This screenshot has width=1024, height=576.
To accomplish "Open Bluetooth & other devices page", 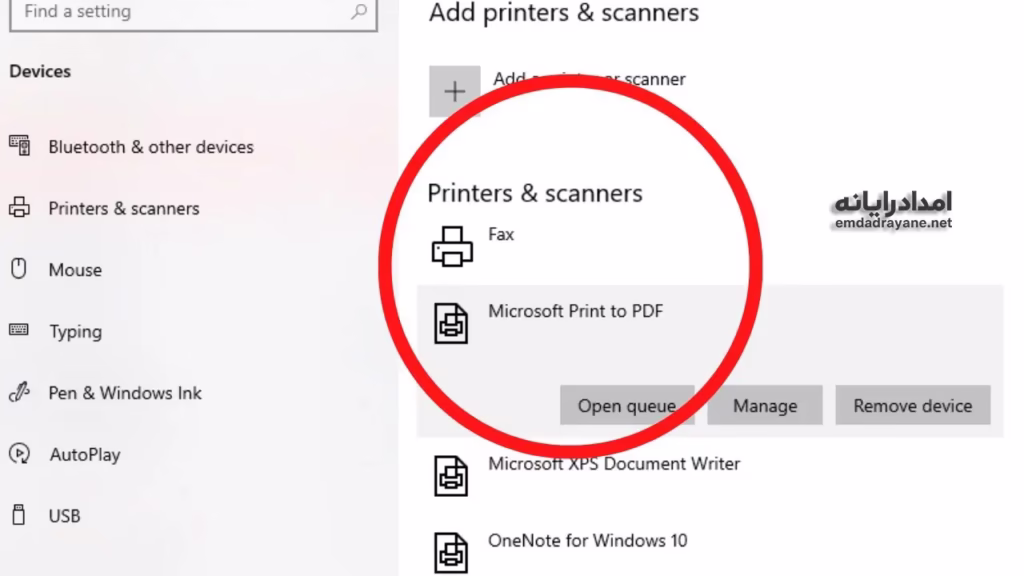I will click(150, 147).
